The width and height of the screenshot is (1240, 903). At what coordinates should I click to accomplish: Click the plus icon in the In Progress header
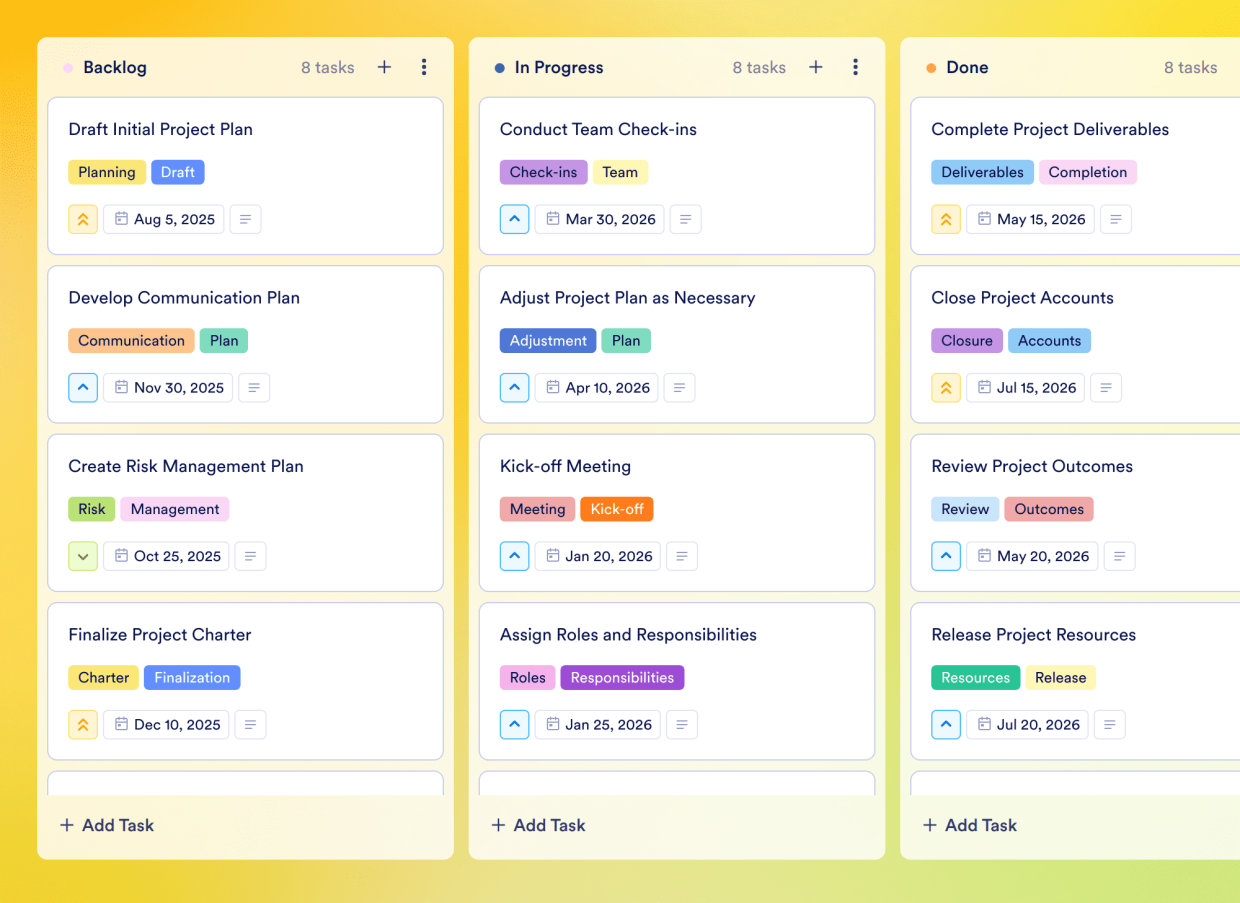click(816, 67)
